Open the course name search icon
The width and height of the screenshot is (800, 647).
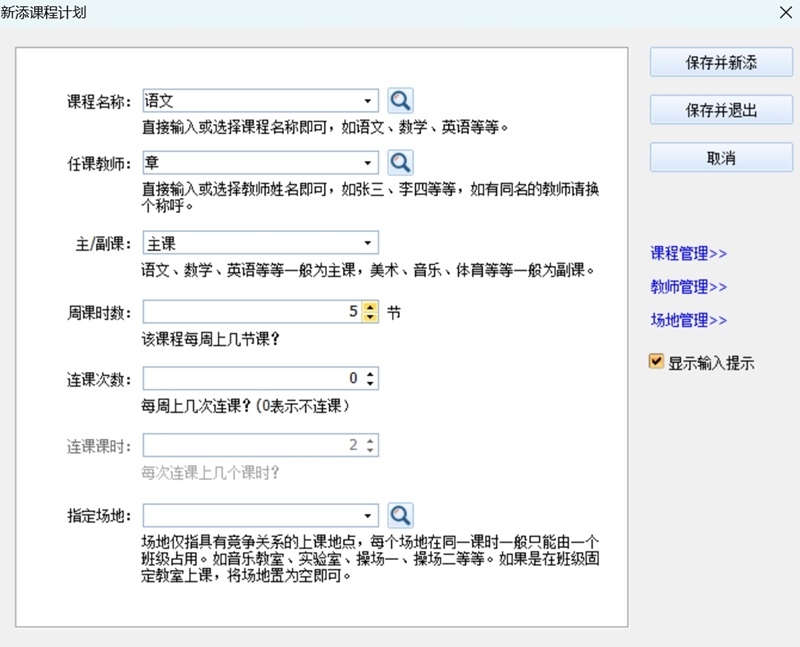click(x=399, y=100)
